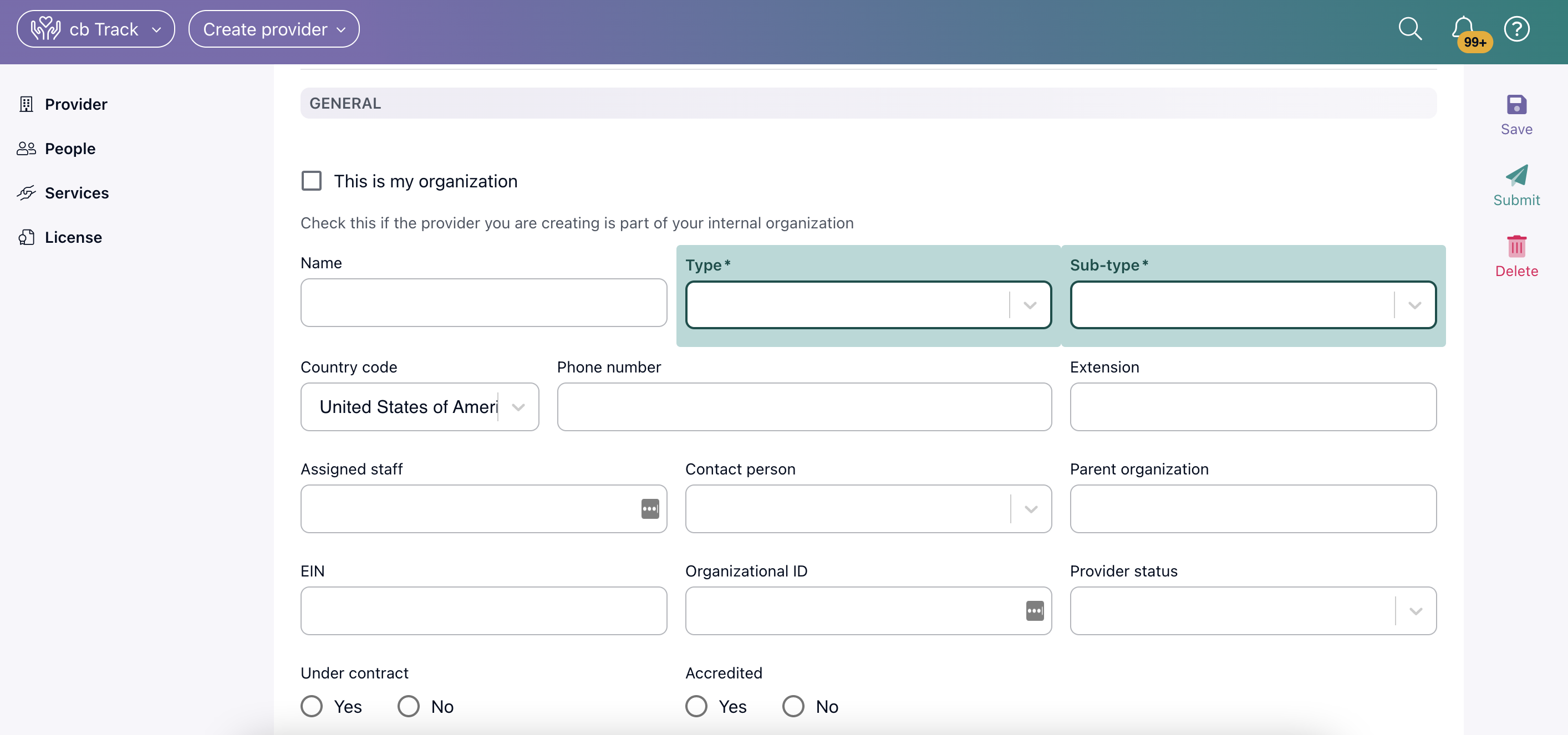Open the help question mark icon
The image size is (1568, 735).
click(x=1516, y=29)
